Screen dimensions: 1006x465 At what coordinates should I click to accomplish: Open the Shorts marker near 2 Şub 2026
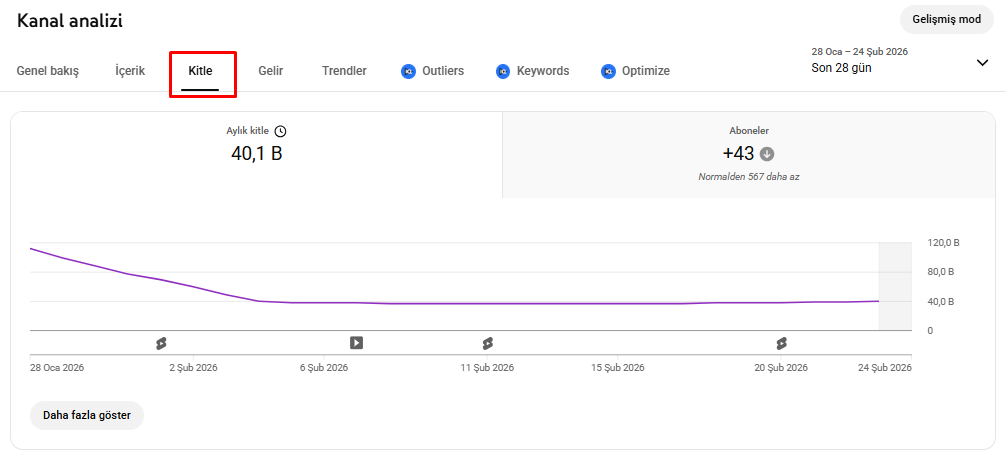(161, 343)
